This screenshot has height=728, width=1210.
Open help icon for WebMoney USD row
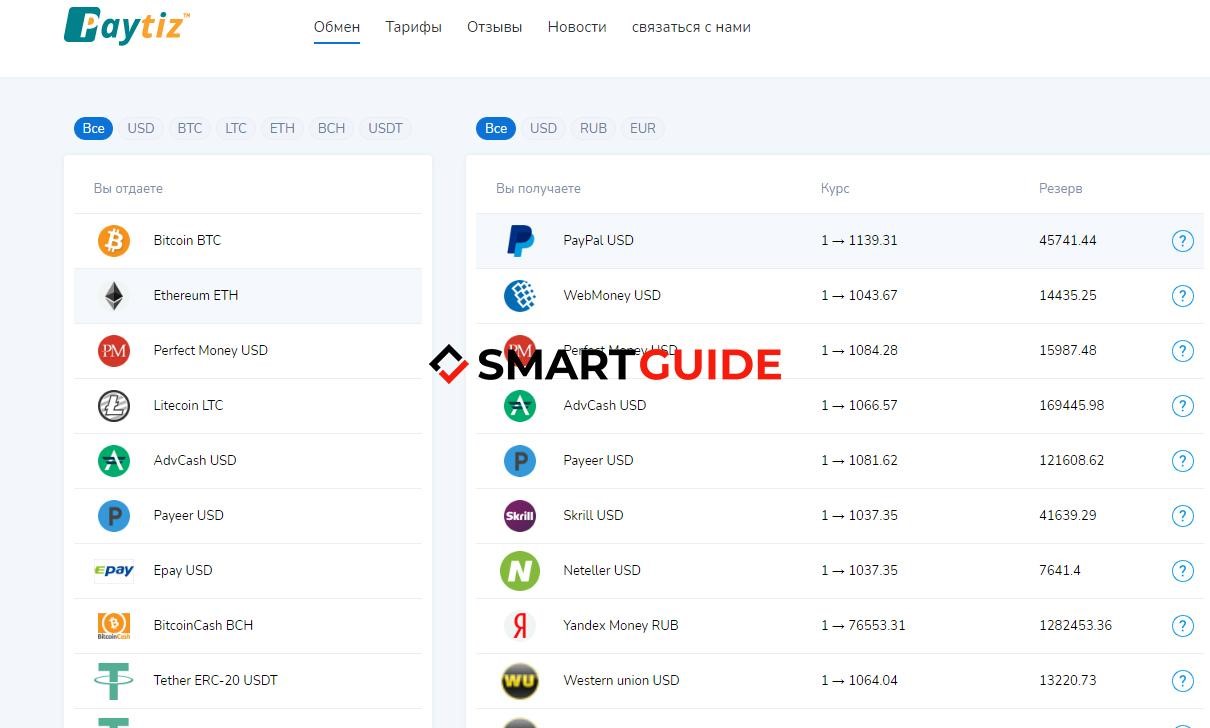click(x=1182, y=296)
